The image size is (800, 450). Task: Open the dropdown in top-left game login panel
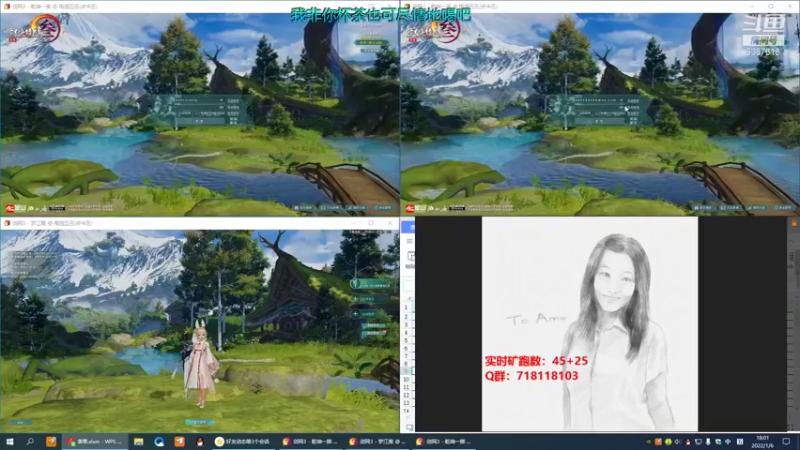pyautogui.click(x=221, y=101)
